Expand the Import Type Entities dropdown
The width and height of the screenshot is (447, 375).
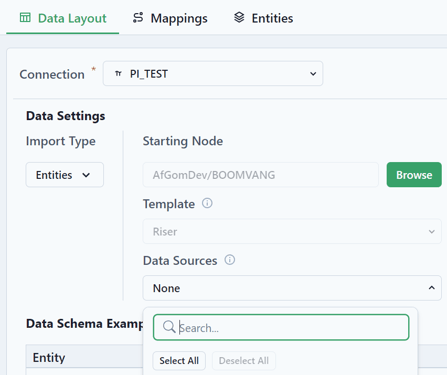click(65, 175)
